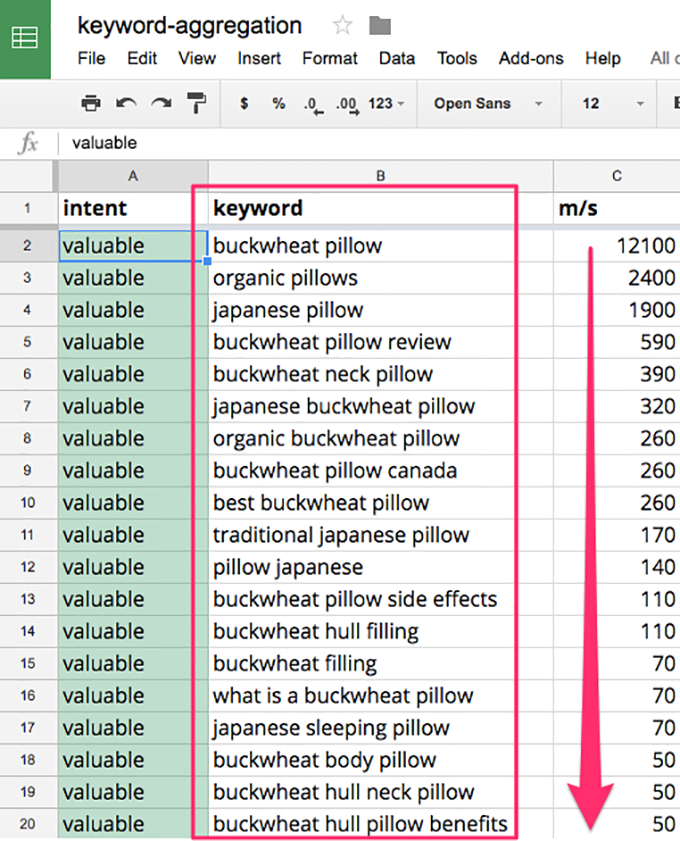Image resolution: width=680 pixels, height=841 pixels.
Task: Select the 'buckwheat hull pillow benefits' cell
Action: (380, 824)
